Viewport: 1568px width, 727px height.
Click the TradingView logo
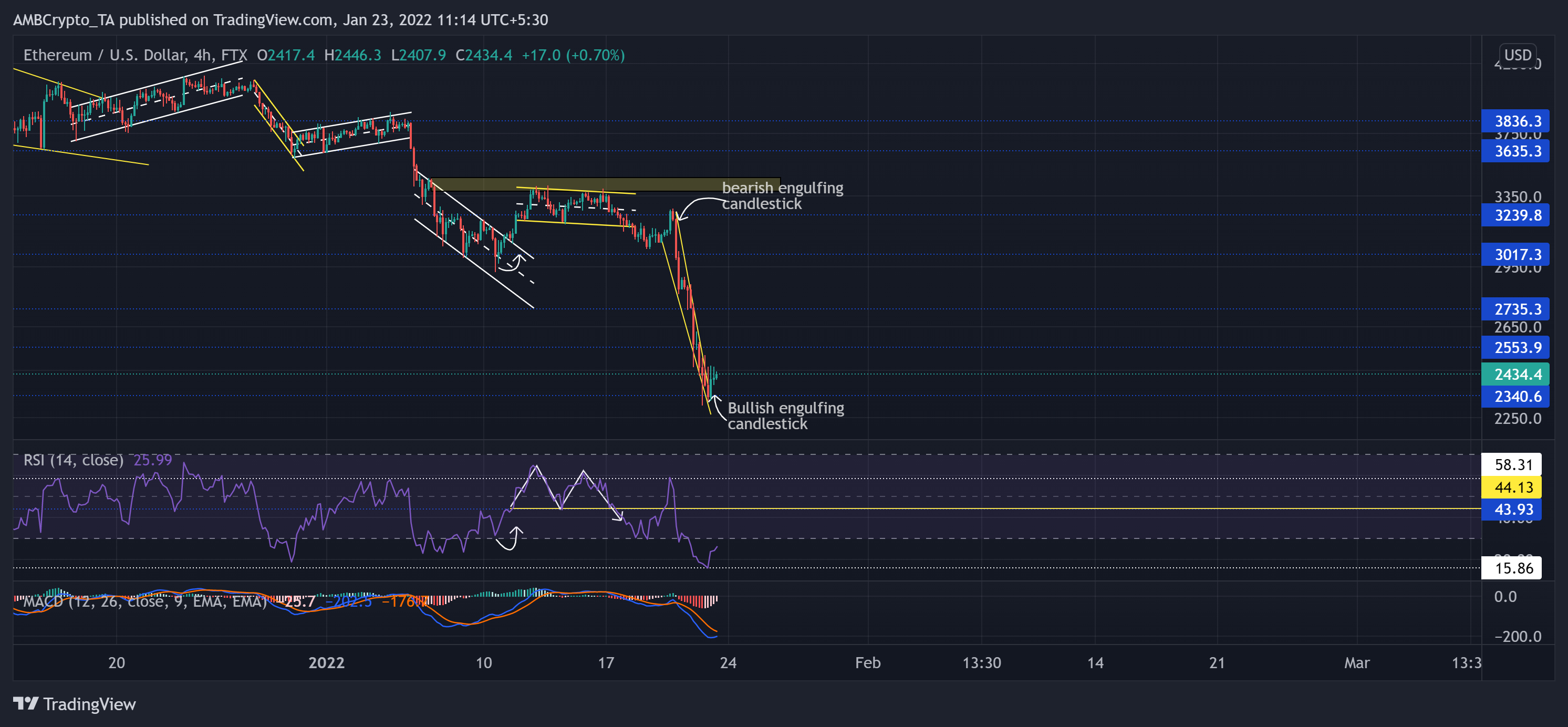[x=74, y=704]
